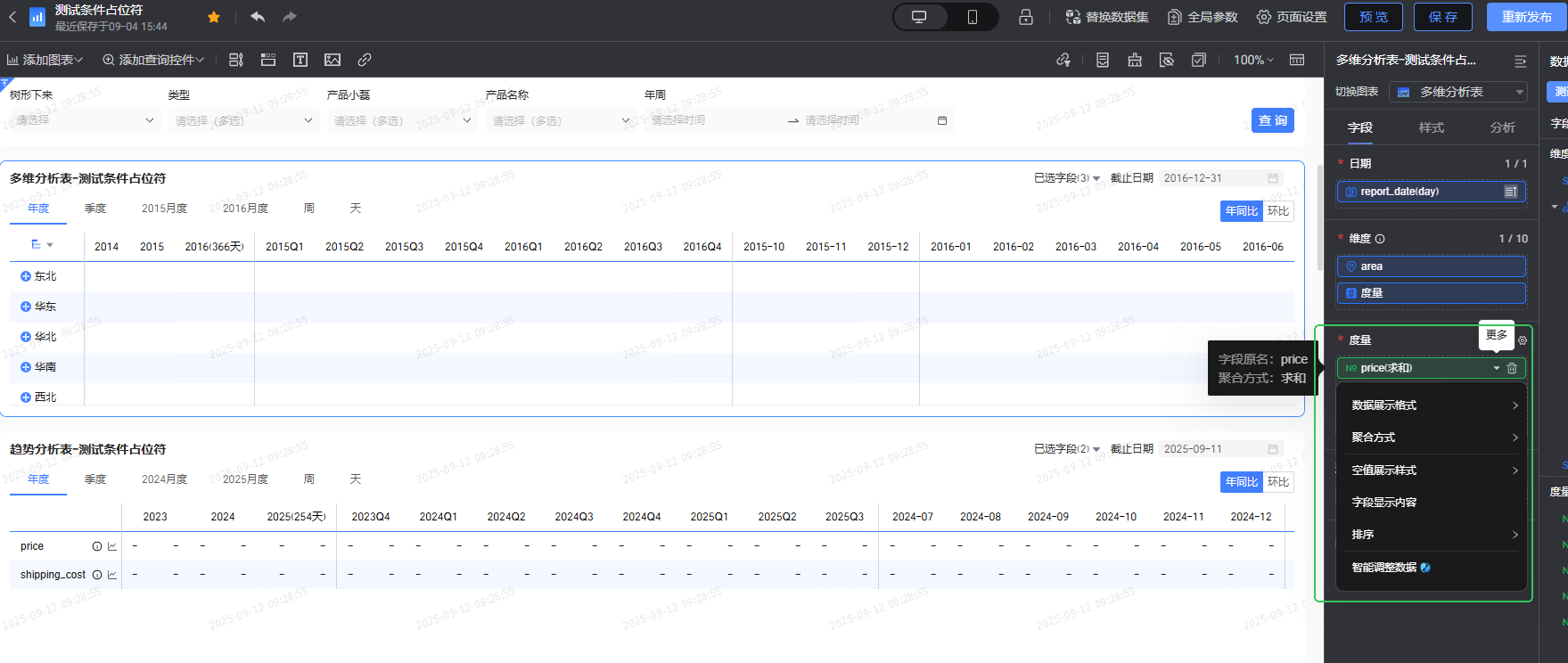Image resolution: width=1568 pixels, height=663 pixels.
Task: Open the 100% zoom dropdown
Action: click(1253, 60)
